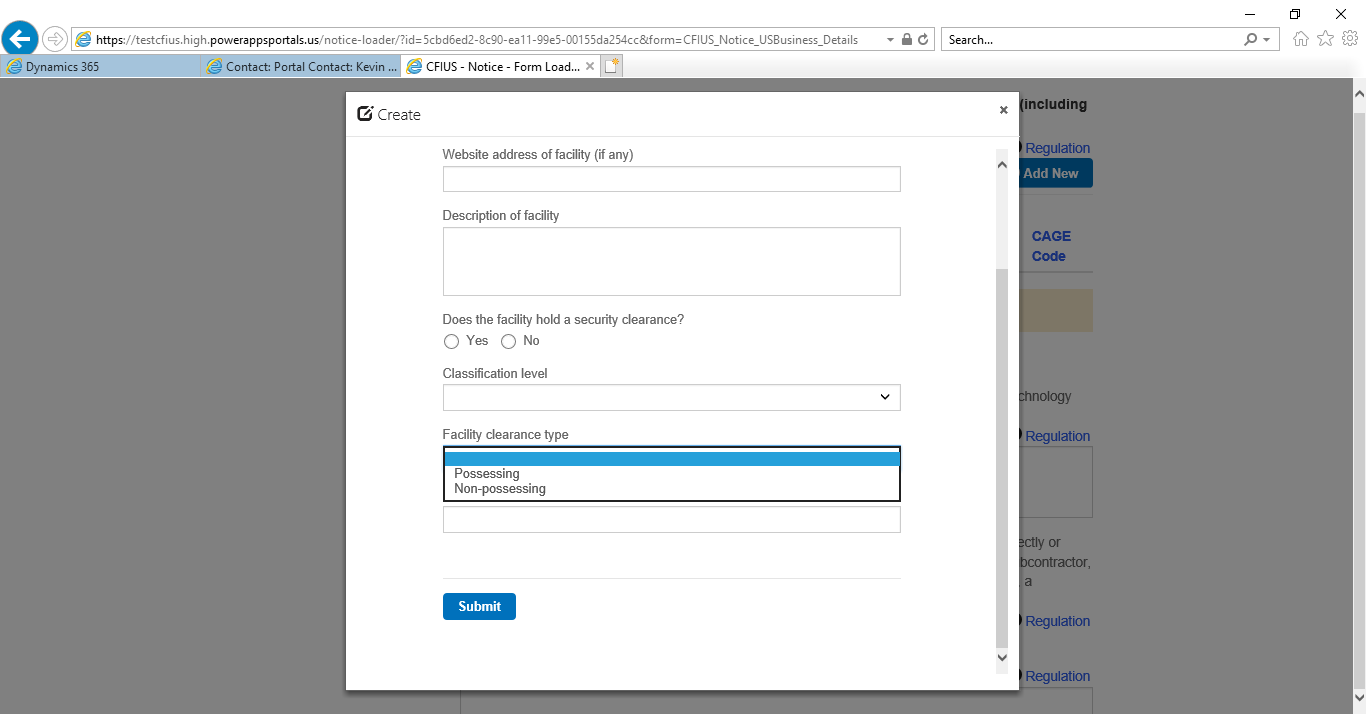
Task: Switch to the Dynamics 365 tab
Action: coord(100,67)
